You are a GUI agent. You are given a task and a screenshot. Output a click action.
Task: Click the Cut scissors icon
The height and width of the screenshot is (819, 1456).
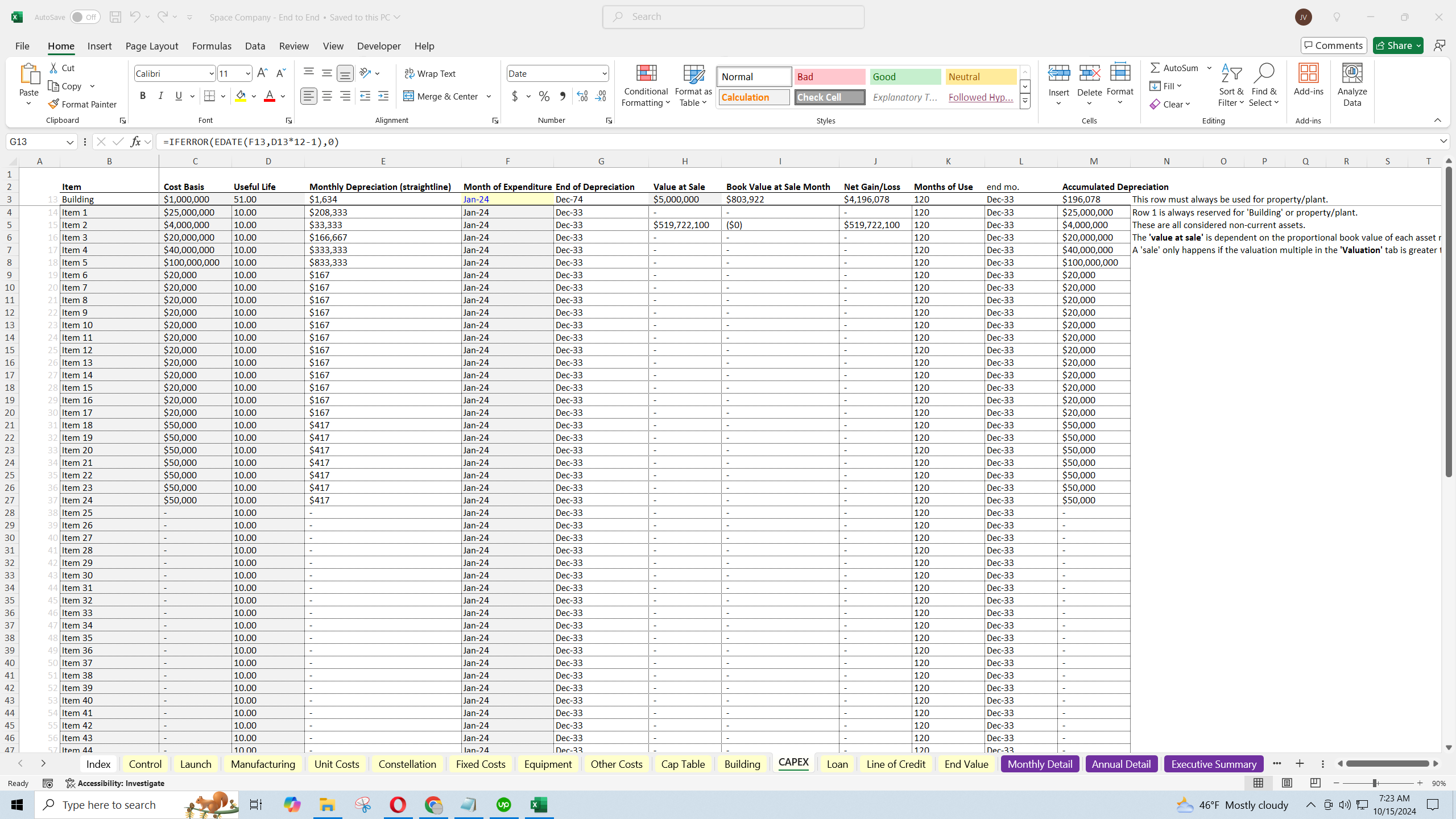pos(54,68)
